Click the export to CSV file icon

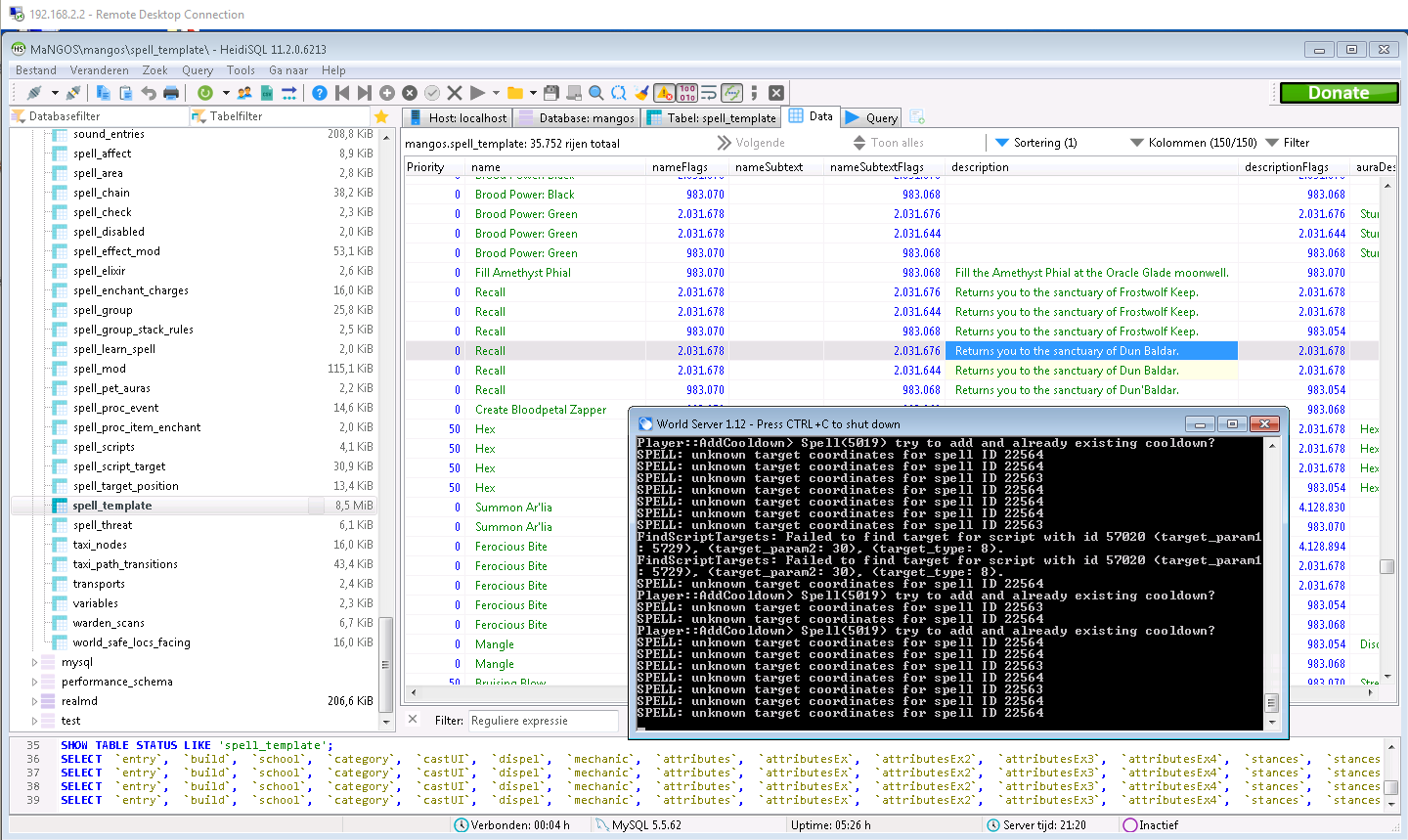pyautogui.click(x=267, y=93)
